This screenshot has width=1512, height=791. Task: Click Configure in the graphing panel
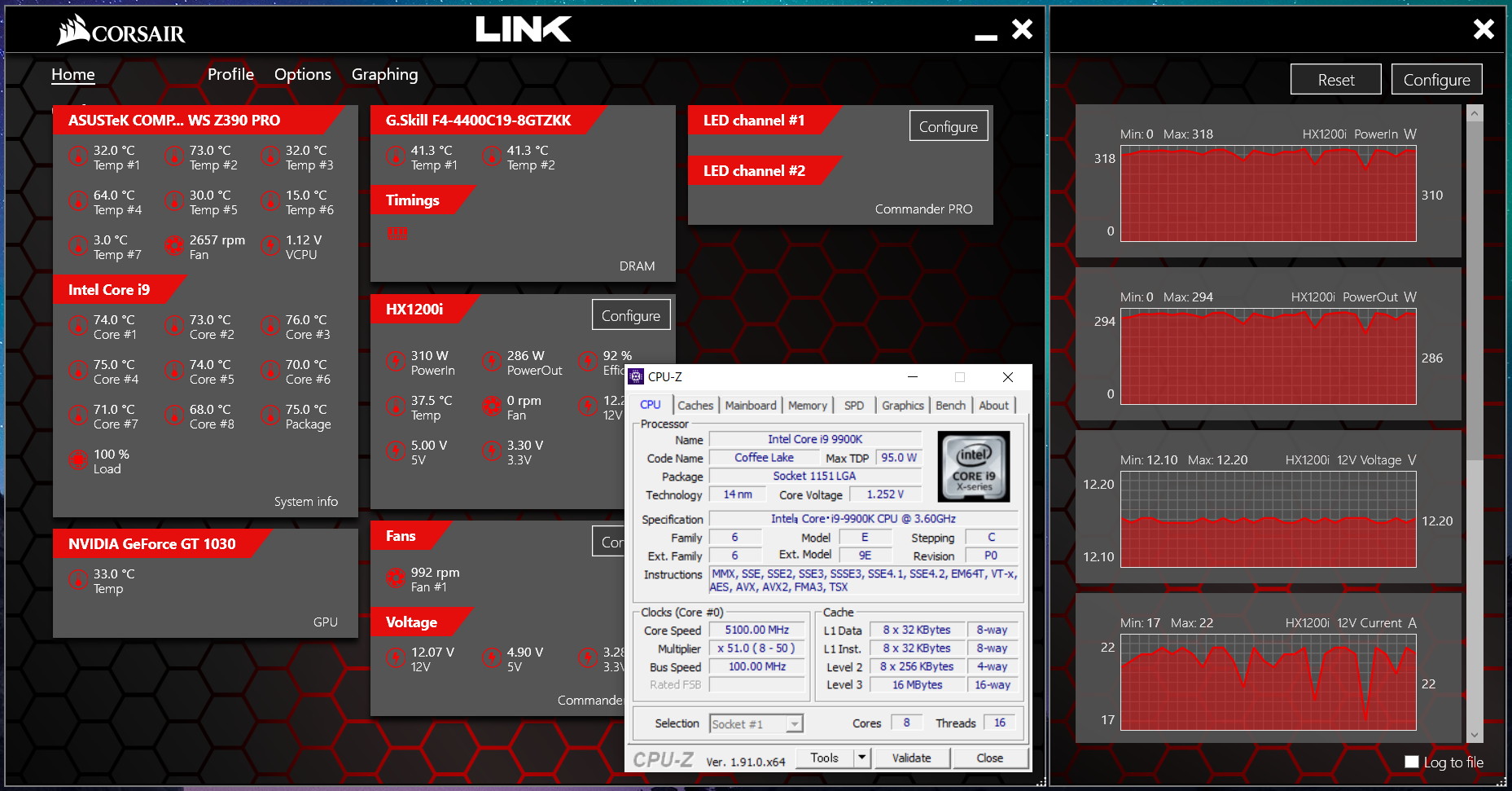[1437, 79]
